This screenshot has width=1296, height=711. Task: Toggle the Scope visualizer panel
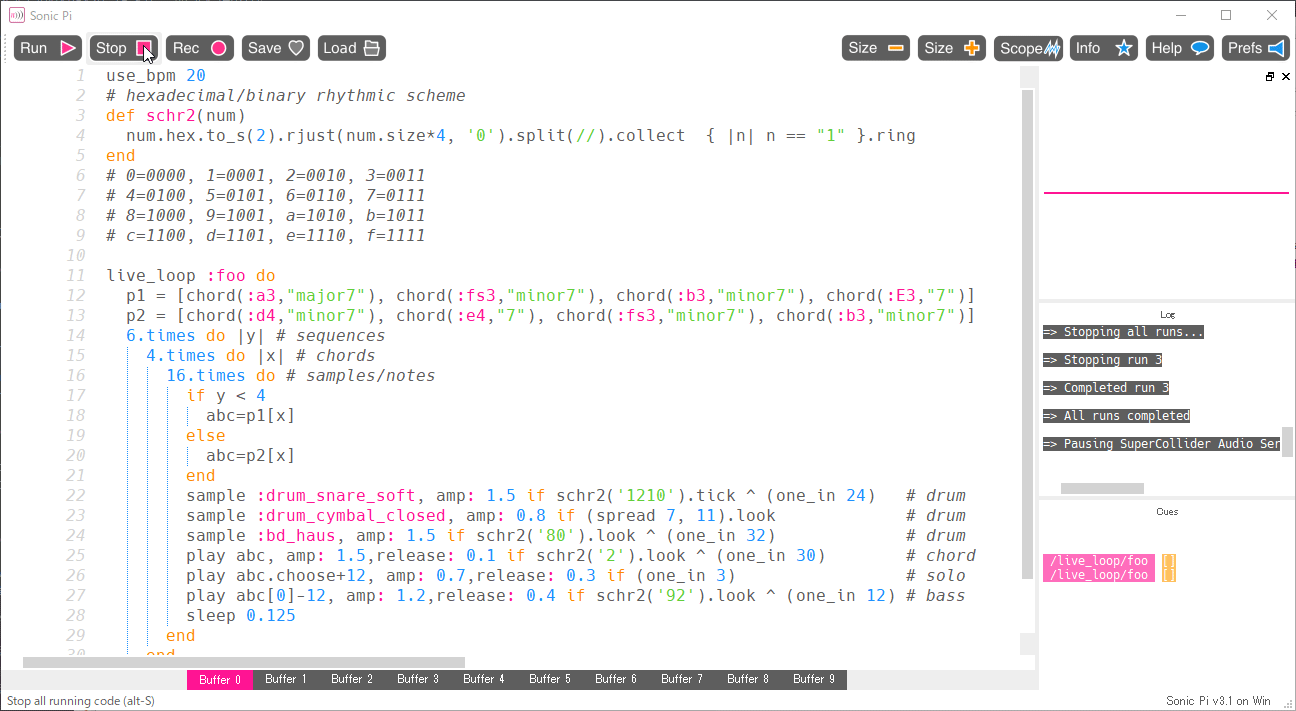point(1028,48)
